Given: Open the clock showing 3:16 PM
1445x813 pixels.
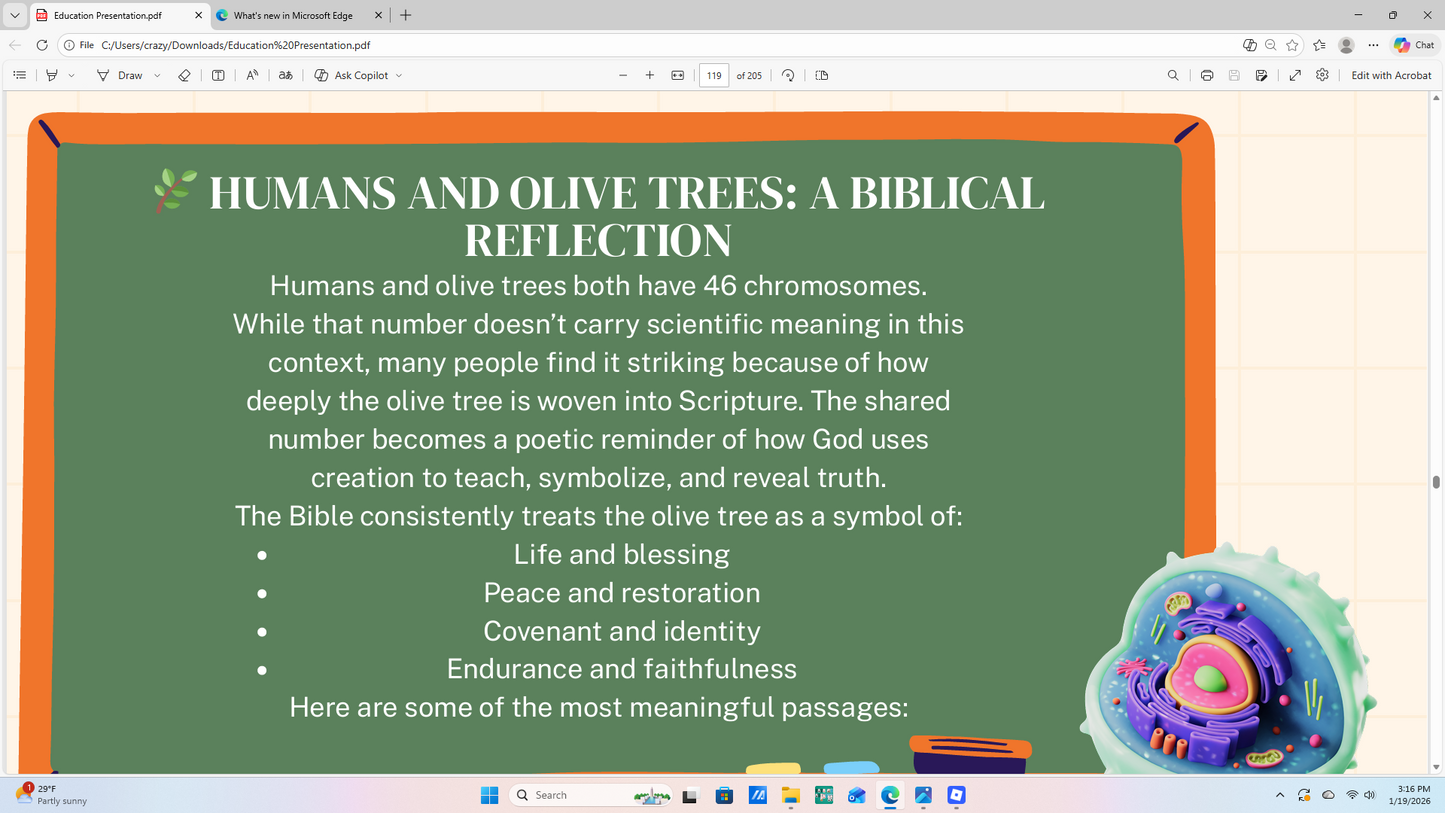Looking at the screenshot, I should click(x=1408, y=795).
